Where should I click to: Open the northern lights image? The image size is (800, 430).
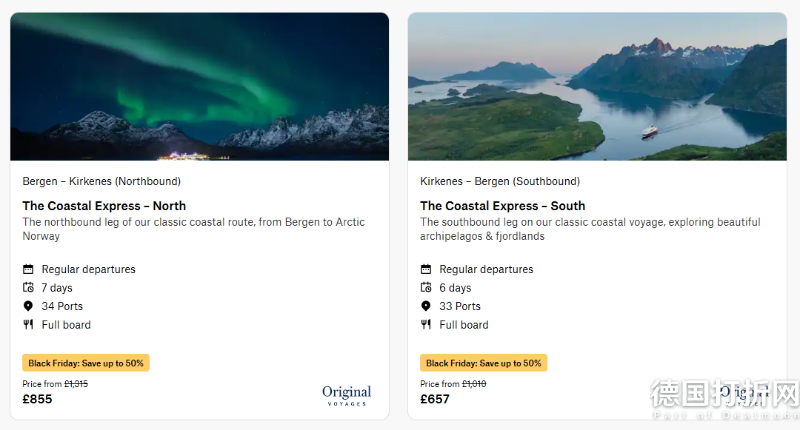(199, 86)
